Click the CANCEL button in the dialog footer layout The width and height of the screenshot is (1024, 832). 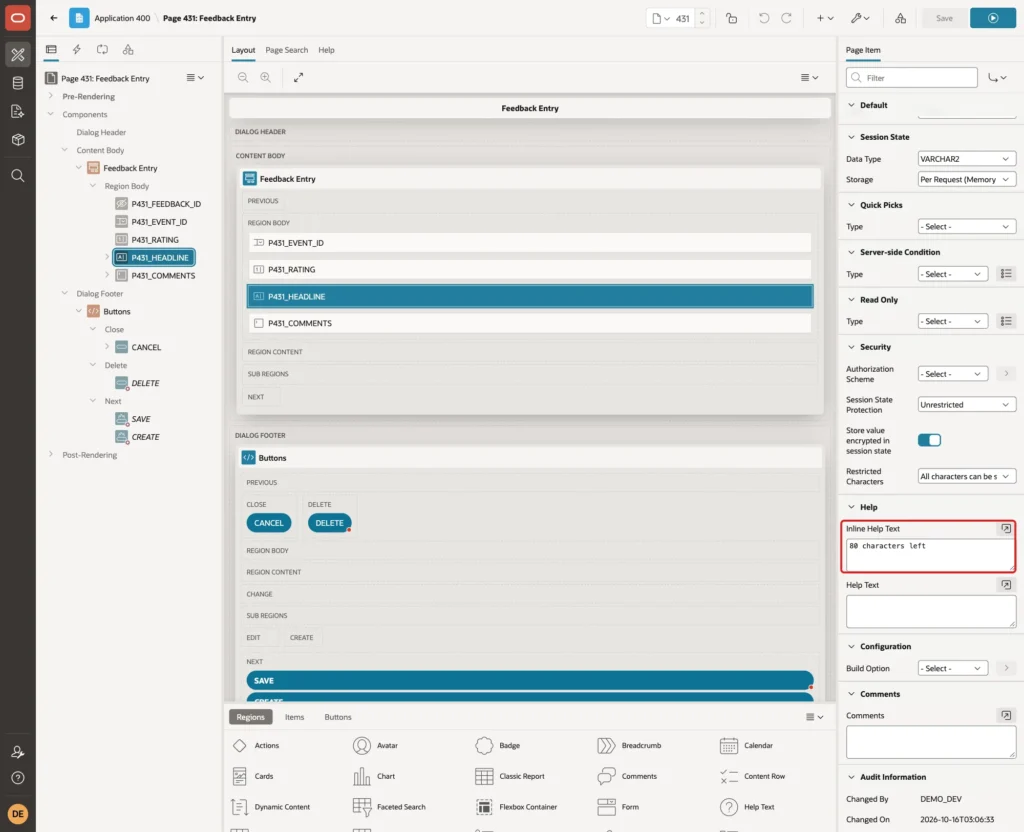(268, 523)
